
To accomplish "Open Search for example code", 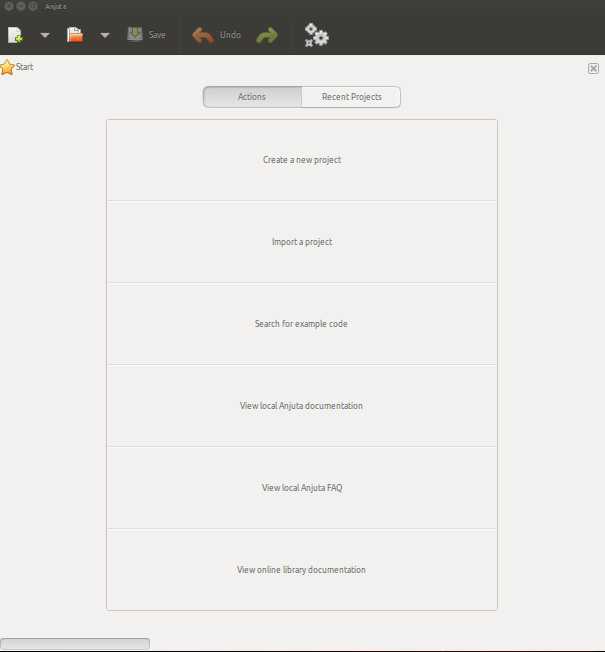I will 302,324.
